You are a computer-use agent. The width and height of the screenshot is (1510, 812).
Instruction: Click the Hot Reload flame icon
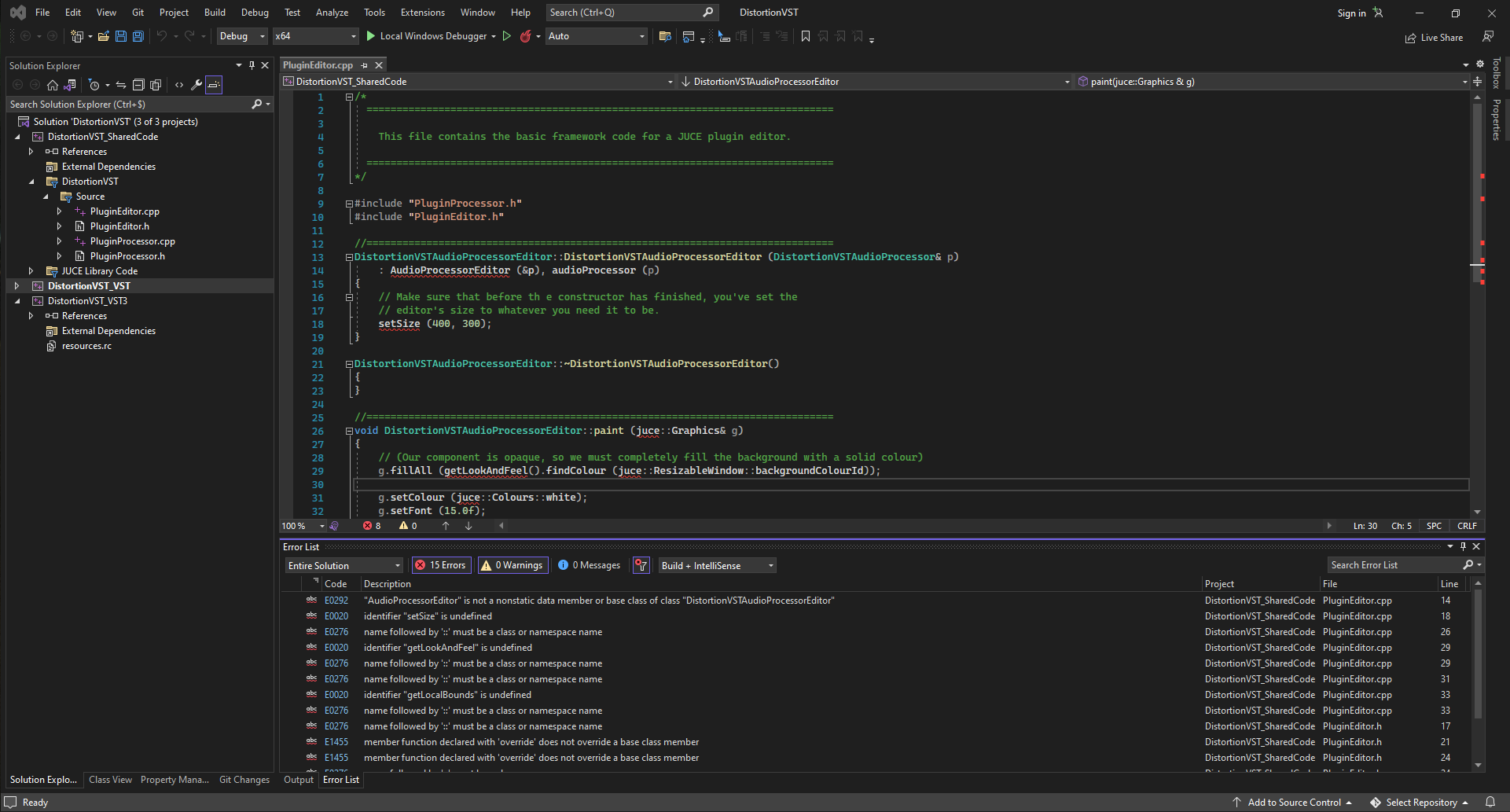(525, 36)
